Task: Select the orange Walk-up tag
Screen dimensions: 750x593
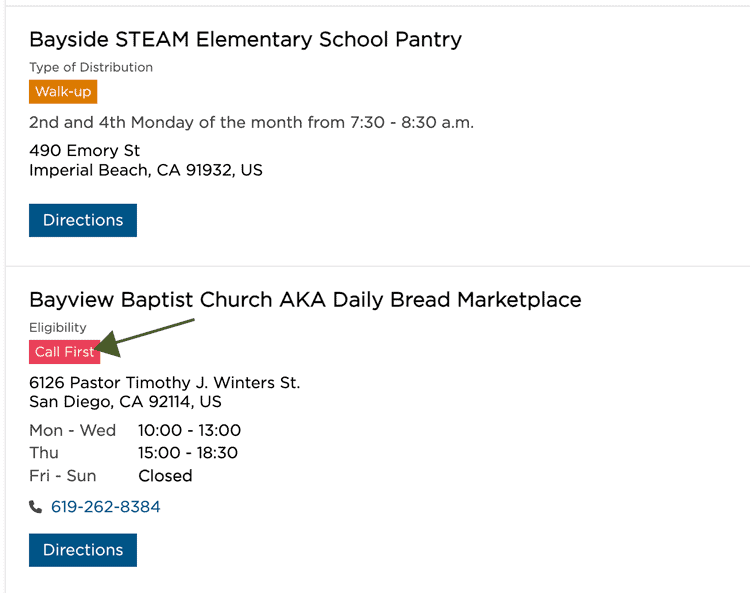Action: pos(63,92)
